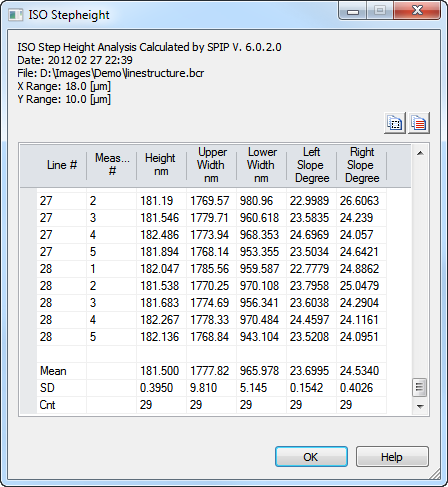Screen dimensions: 448x487
Task: Click the Lower Width nm column header
Action: point(261,166)
